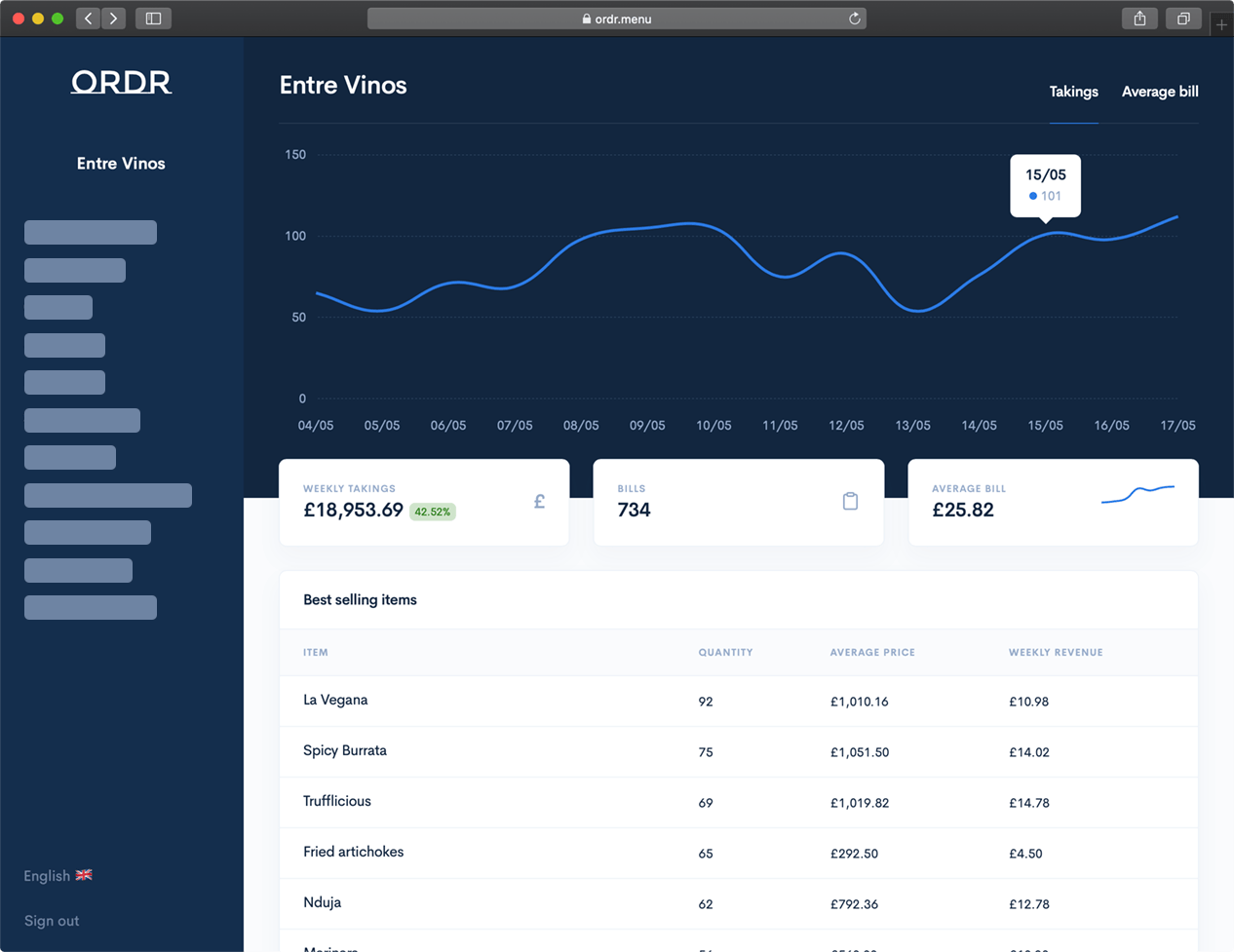Click the 15/05 tooltip marker on the chart

1044,186
